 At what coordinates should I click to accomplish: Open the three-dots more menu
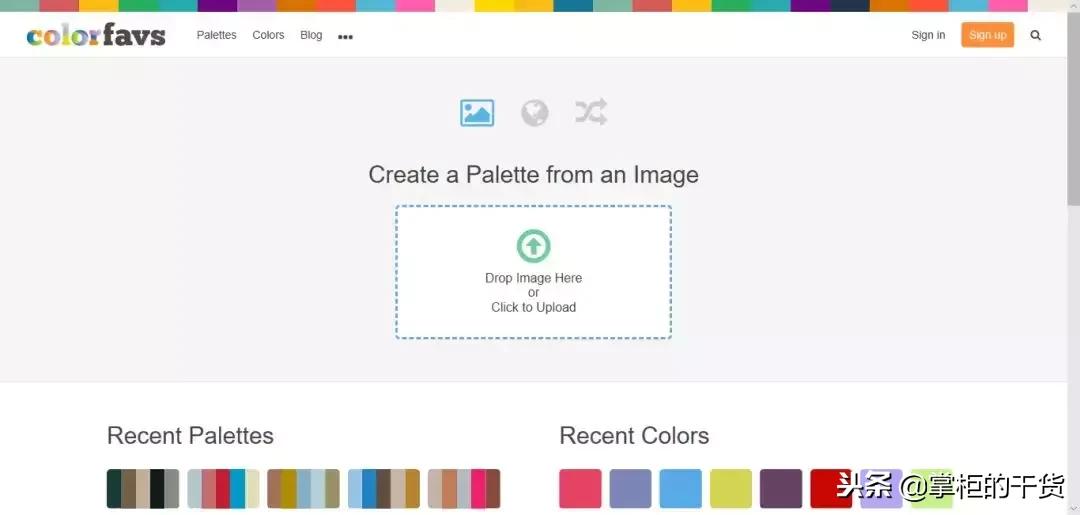345,37
